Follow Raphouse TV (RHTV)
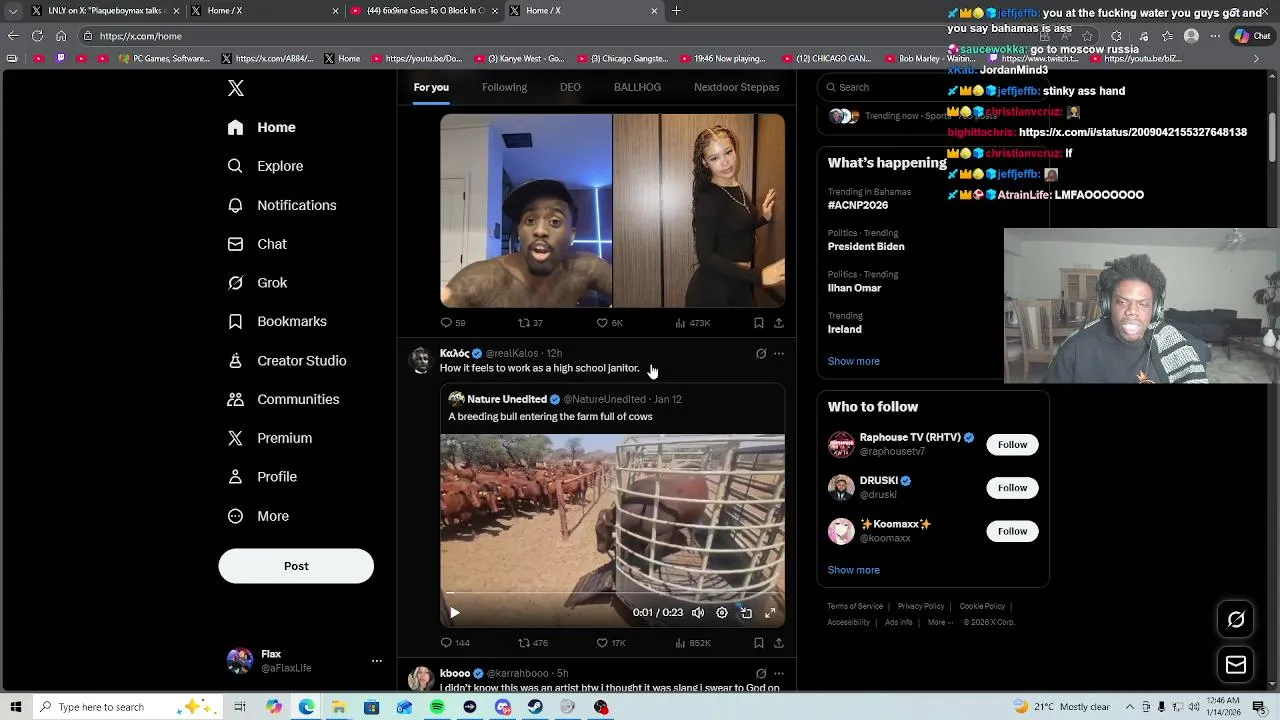The width and height of the screenshot is (1280, 720). point(1012,445)
